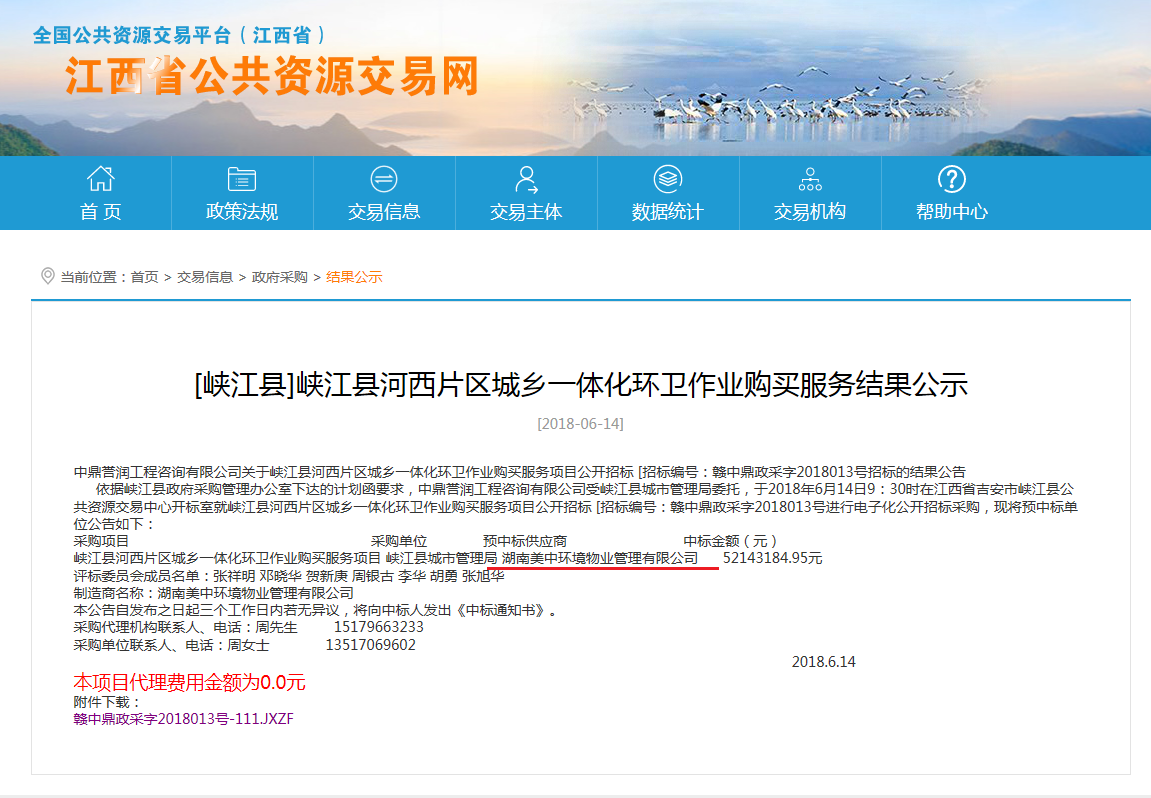Open the 首页 navigation menu item
This screenshot has width=1151, height=798.
100,212
